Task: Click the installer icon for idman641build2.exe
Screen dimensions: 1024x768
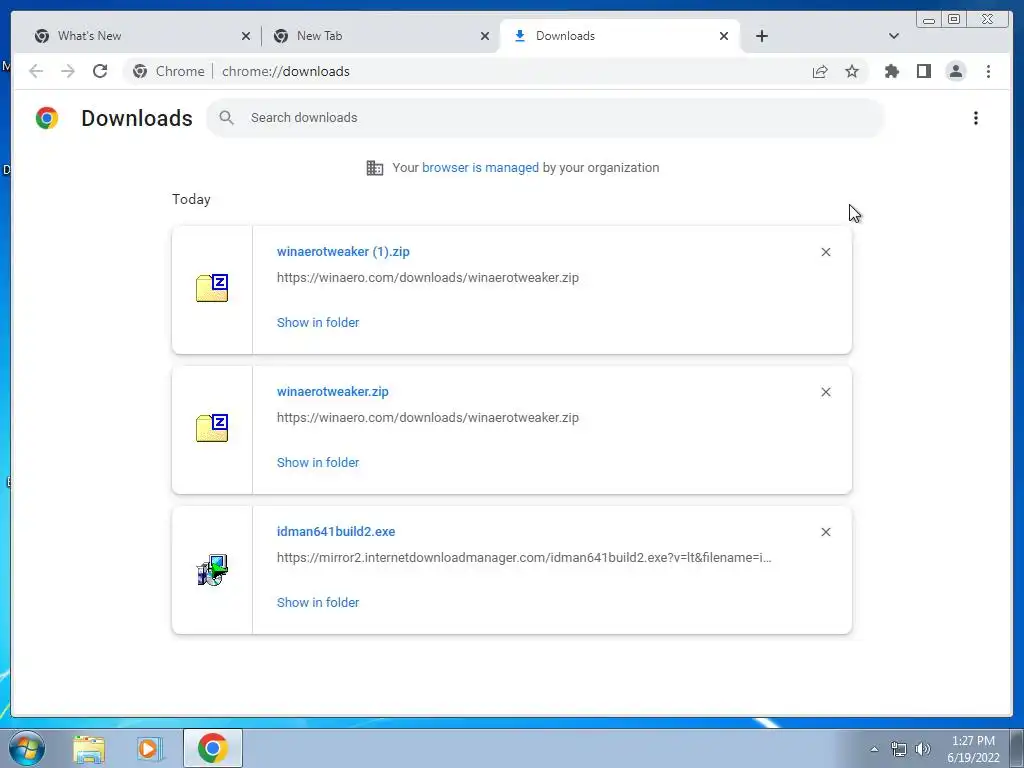Action: (x=212, y=569)
